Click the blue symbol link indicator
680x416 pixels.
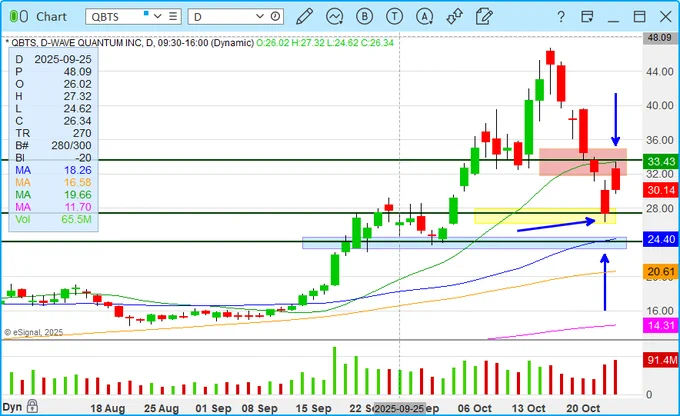(146, 13)
